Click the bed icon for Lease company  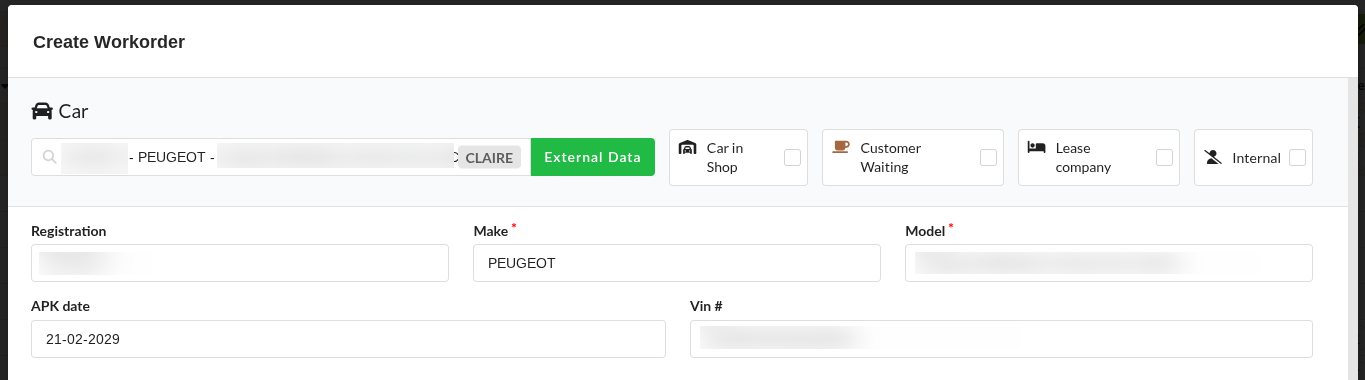[1037, 147]
